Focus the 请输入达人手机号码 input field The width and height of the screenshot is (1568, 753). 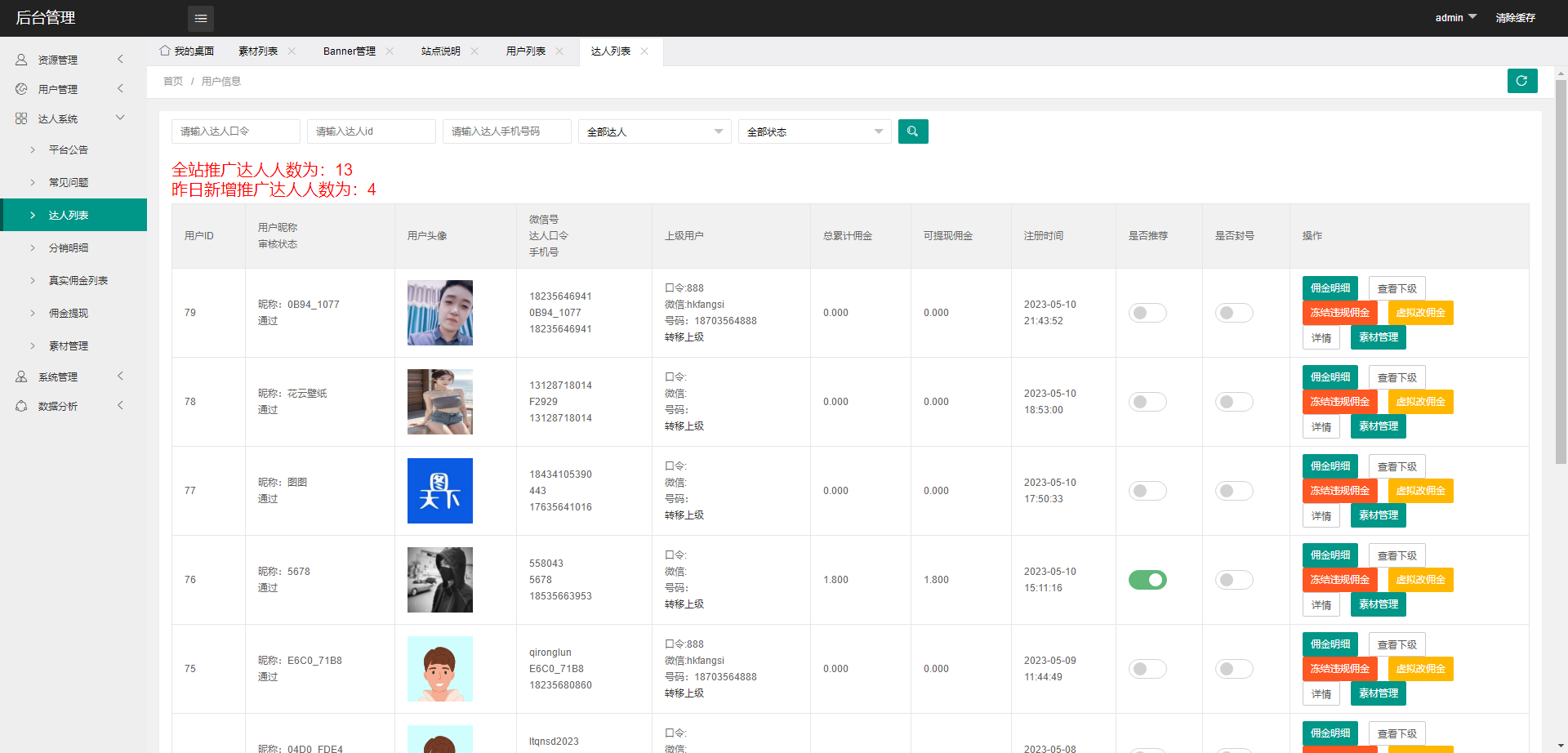pos(507,131)
